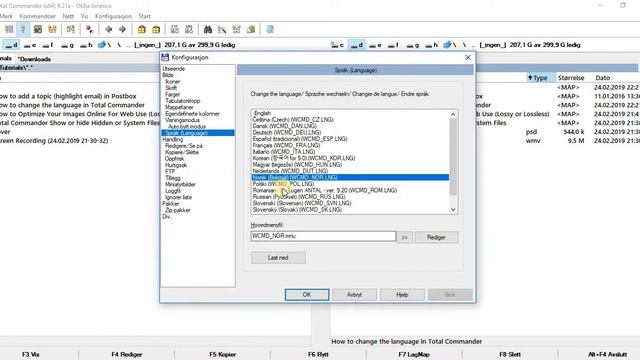The image size is (640, 360).
Task: Open the Konfigurasjon menu
Action: [x=113, y=16]
